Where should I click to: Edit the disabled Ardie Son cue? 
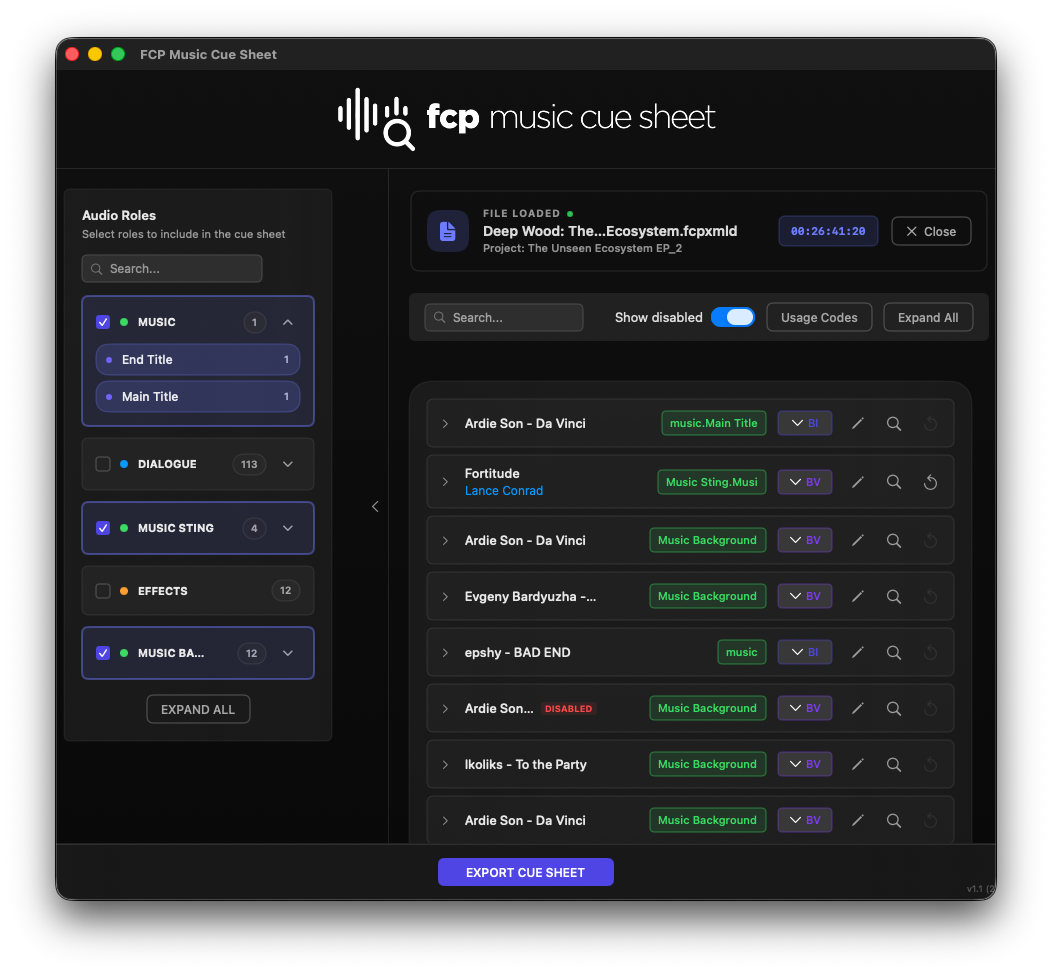[857, 708]
